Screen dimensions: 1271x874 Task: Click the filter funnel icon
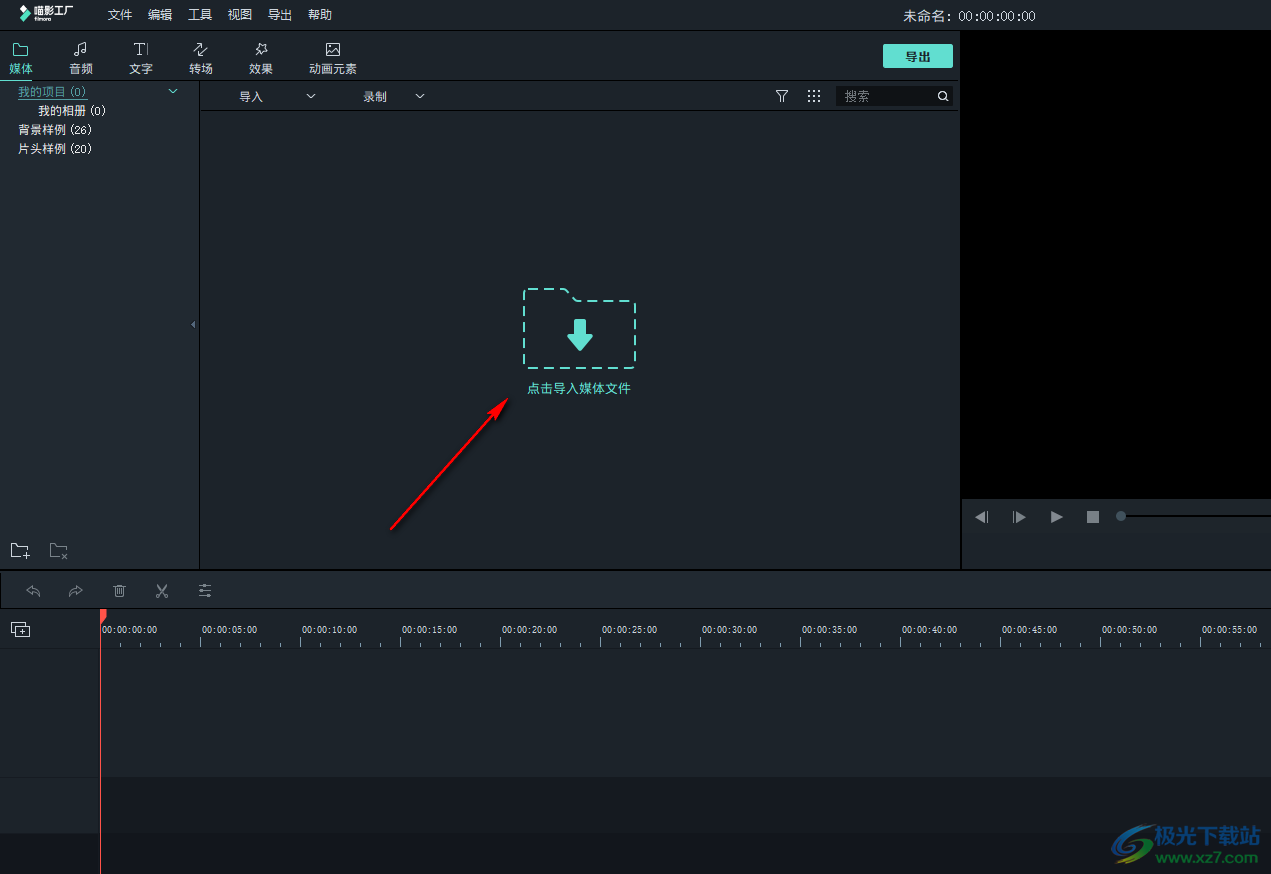[782, 96]
